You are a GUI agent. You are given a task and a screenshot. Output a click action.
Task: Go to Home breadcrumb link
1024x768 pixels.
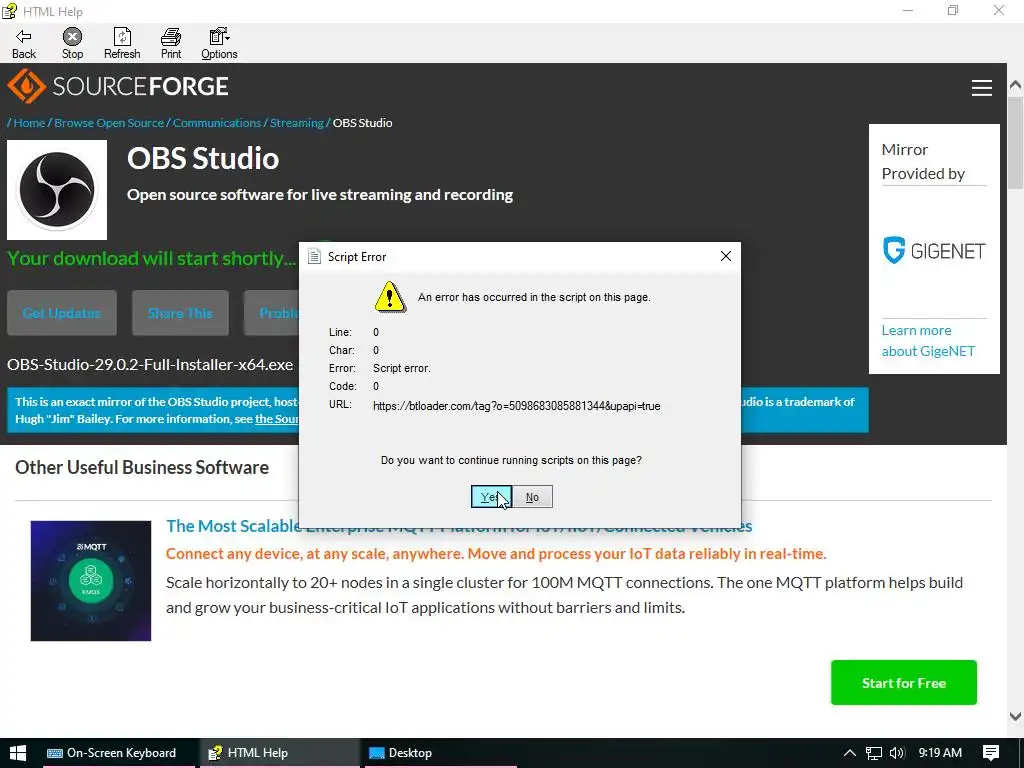[x=29, y=123]
